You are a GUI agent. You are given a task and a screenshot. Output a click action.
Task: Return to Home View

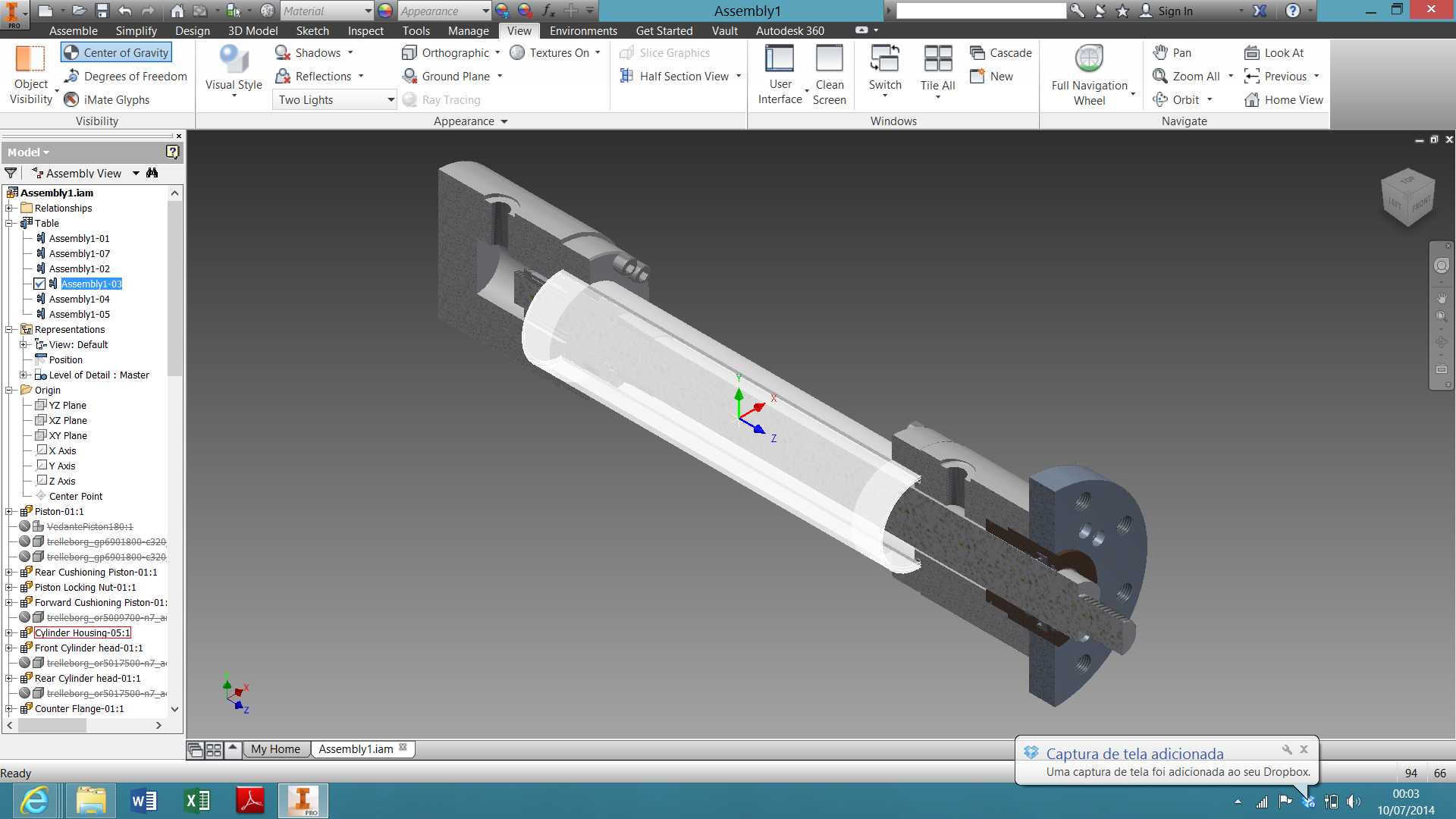(1284, 99)
